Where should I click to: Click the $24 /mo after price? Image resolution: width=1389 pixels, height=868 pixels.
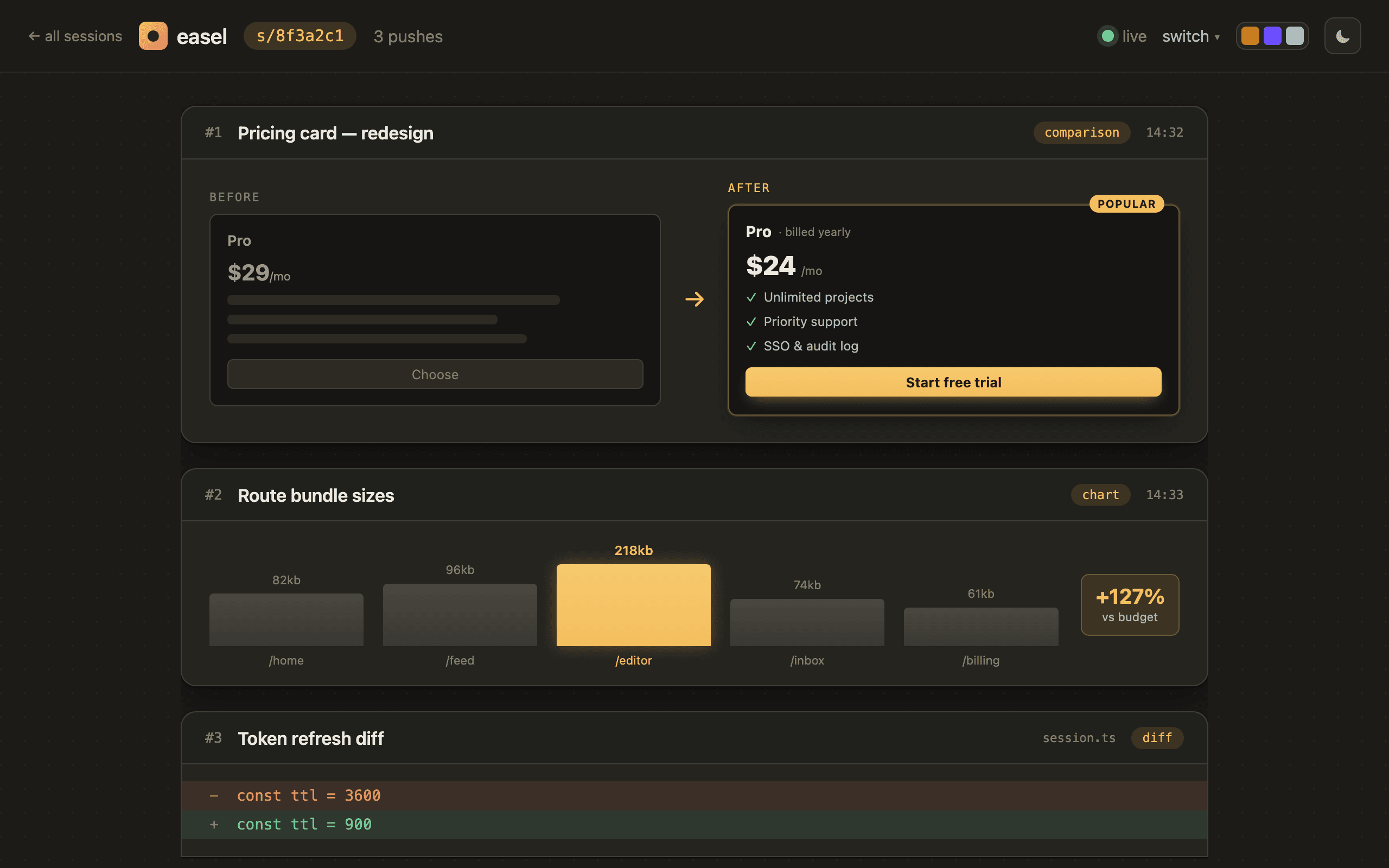(784, 267)
